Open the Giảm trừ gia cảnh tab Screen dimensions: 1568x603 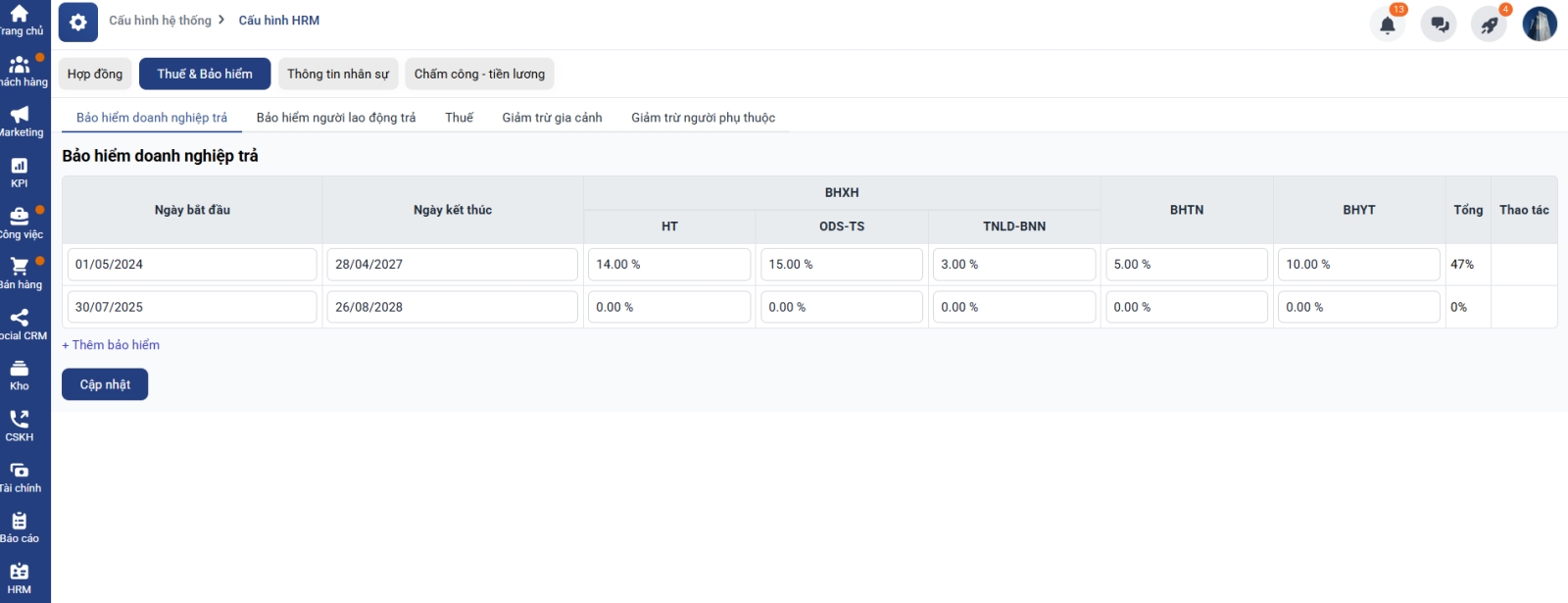click(552, 118)
